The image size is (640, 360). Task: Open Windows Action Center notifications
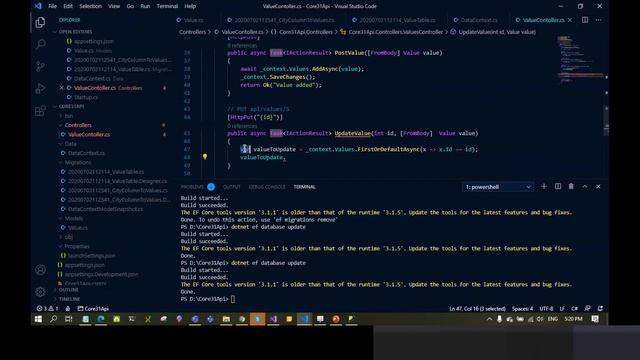(595, 319)
